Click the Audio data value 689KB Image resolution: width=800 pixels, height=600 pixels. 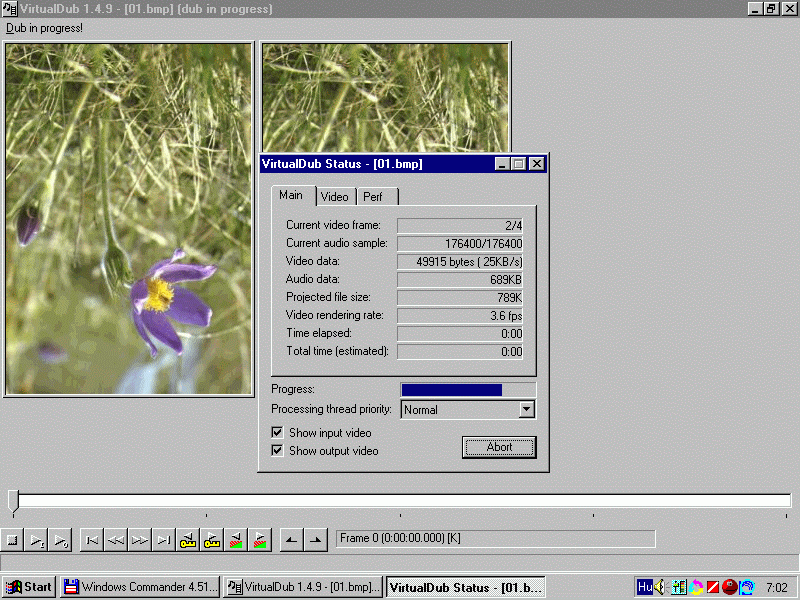click(x=460, y=280)
